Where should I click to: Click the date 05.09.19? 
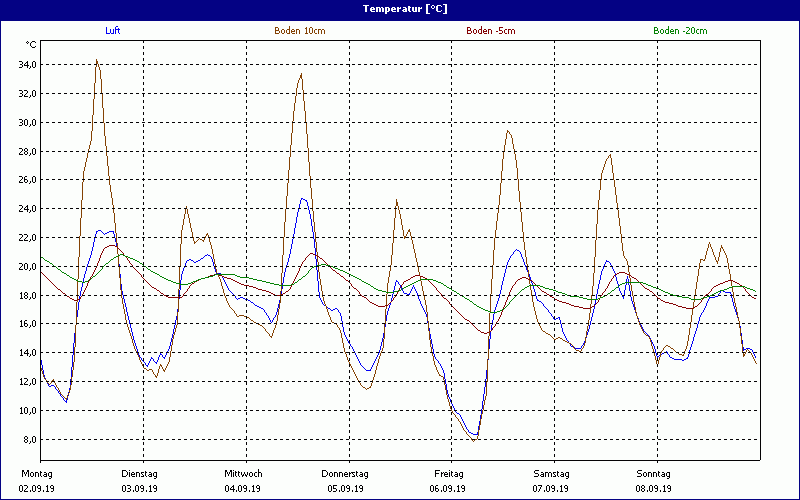click(x=345, y=489)
